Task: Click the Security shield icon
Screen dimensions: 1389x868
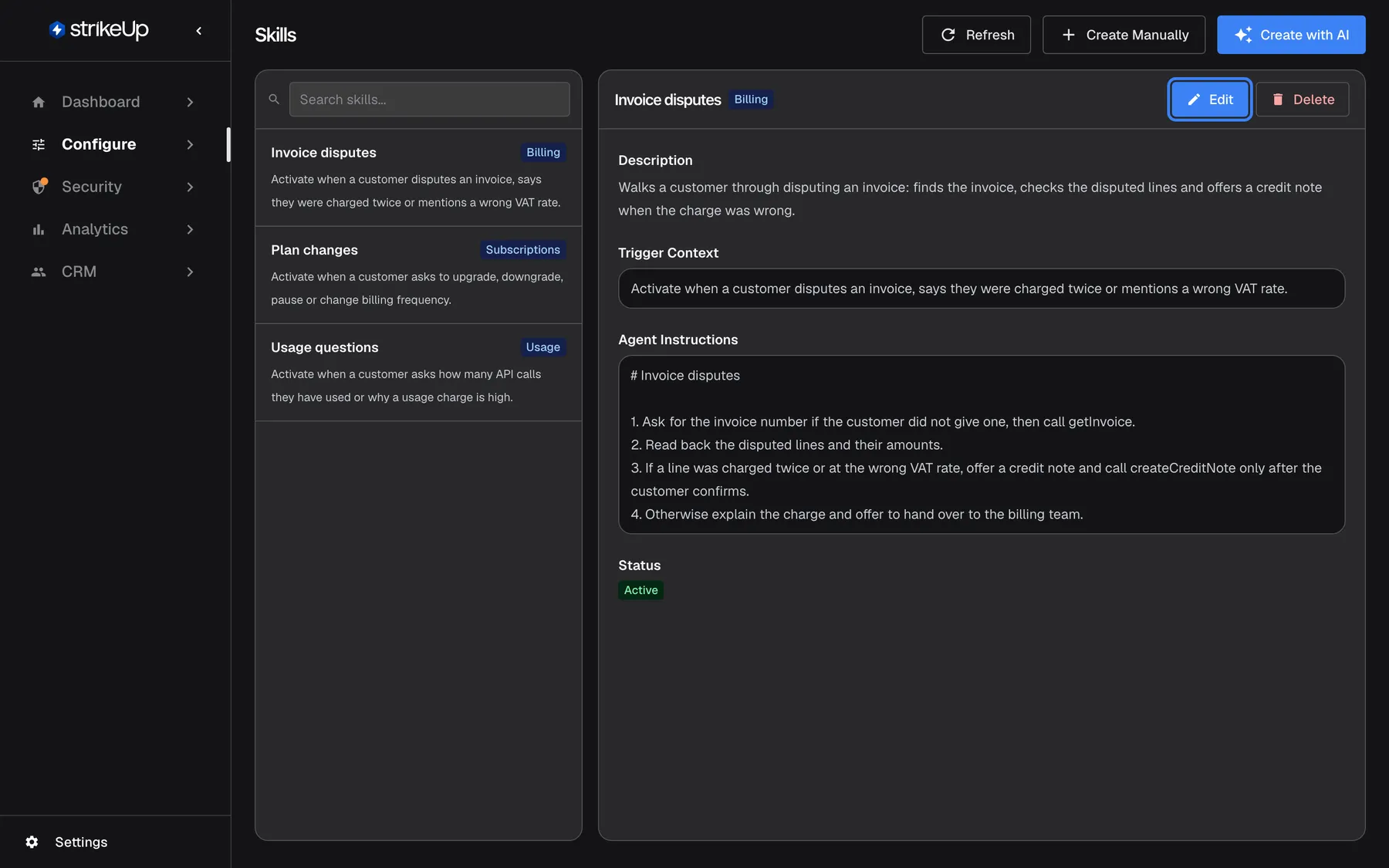Action: (39, 187)
